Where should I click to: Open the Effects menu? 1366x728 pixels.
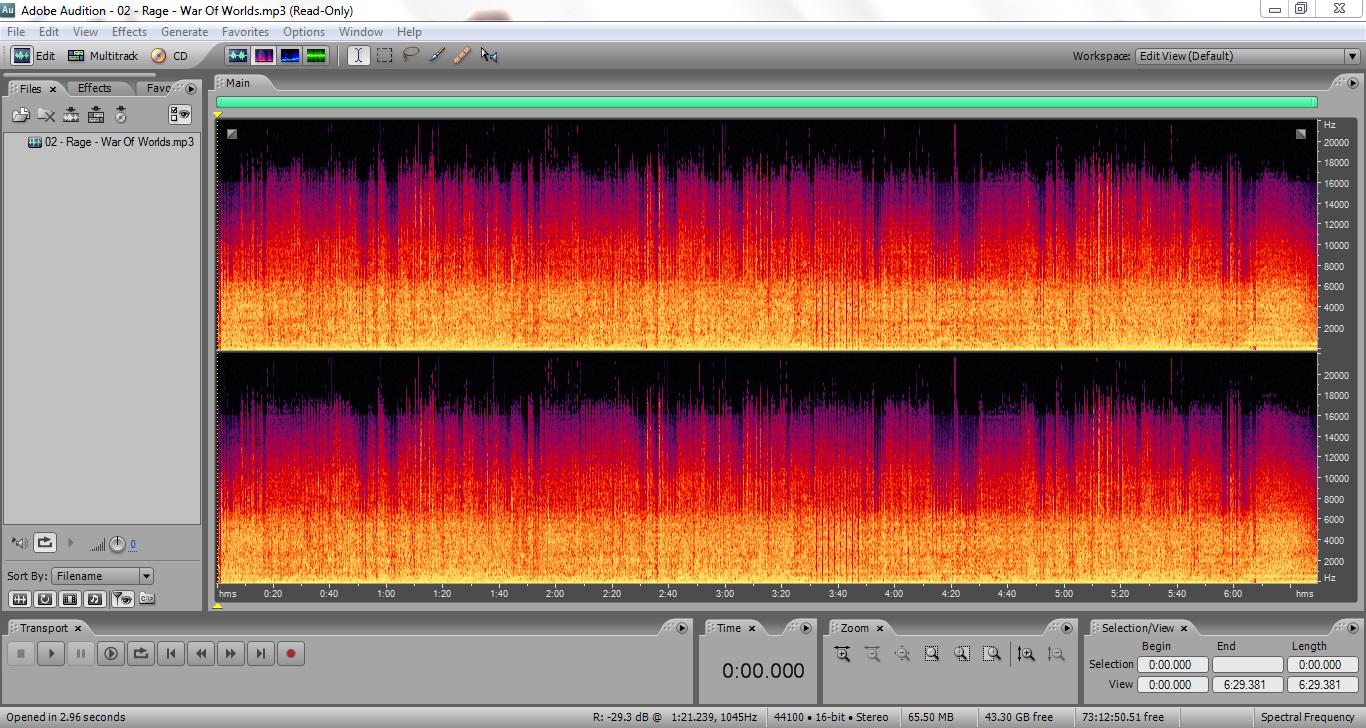[x=129, y=32]
